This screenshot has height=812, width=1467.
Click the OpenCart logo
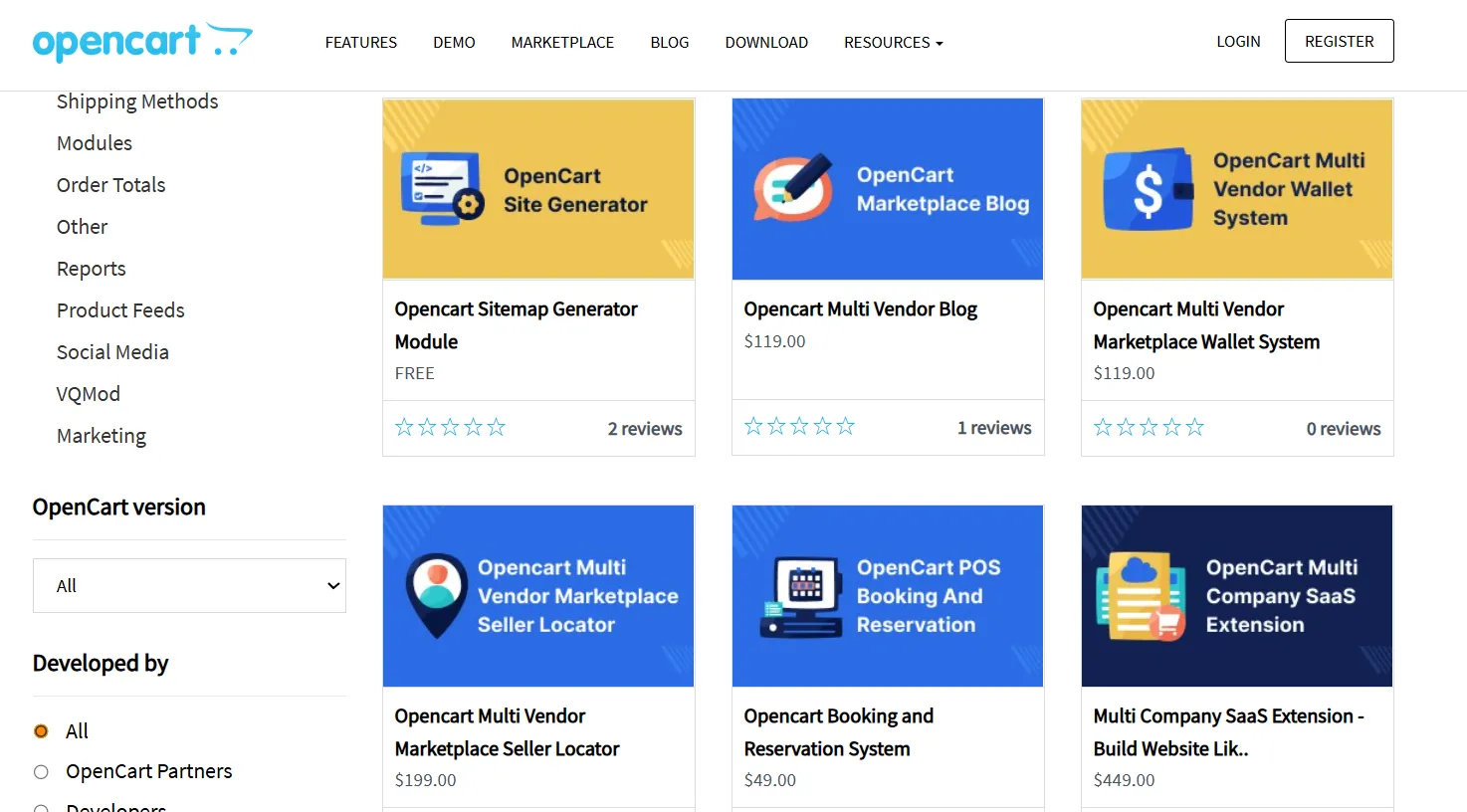pyautogui.click(x=142, y=42)
